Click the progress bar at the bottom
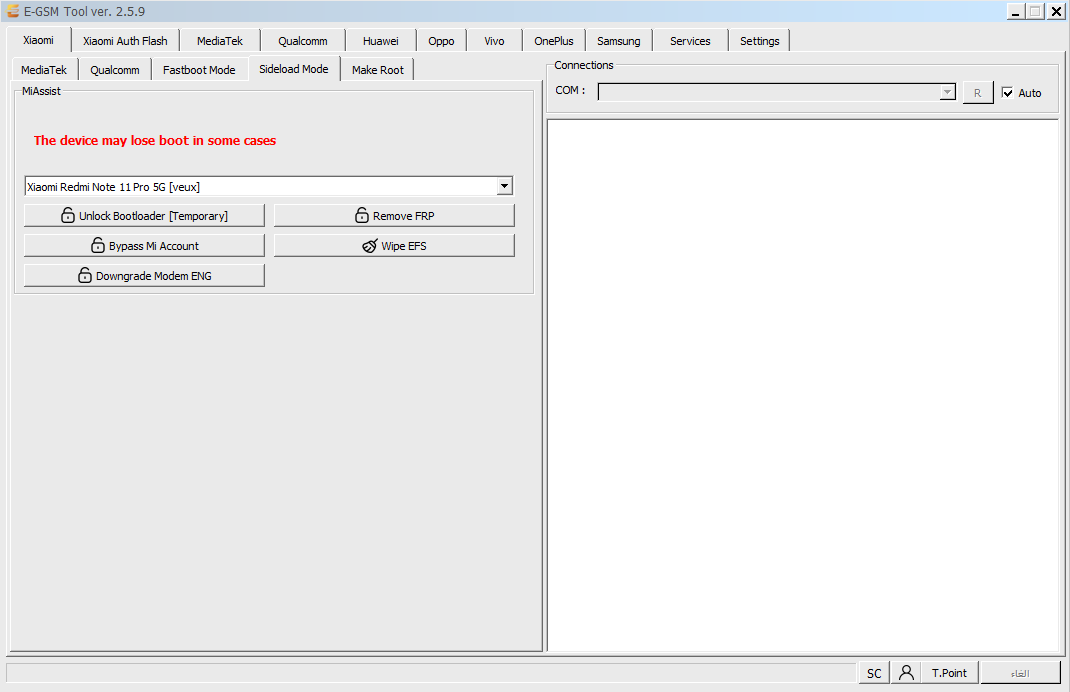Image resolution: width=1070 pixels, height=692 pixels. 430,673
